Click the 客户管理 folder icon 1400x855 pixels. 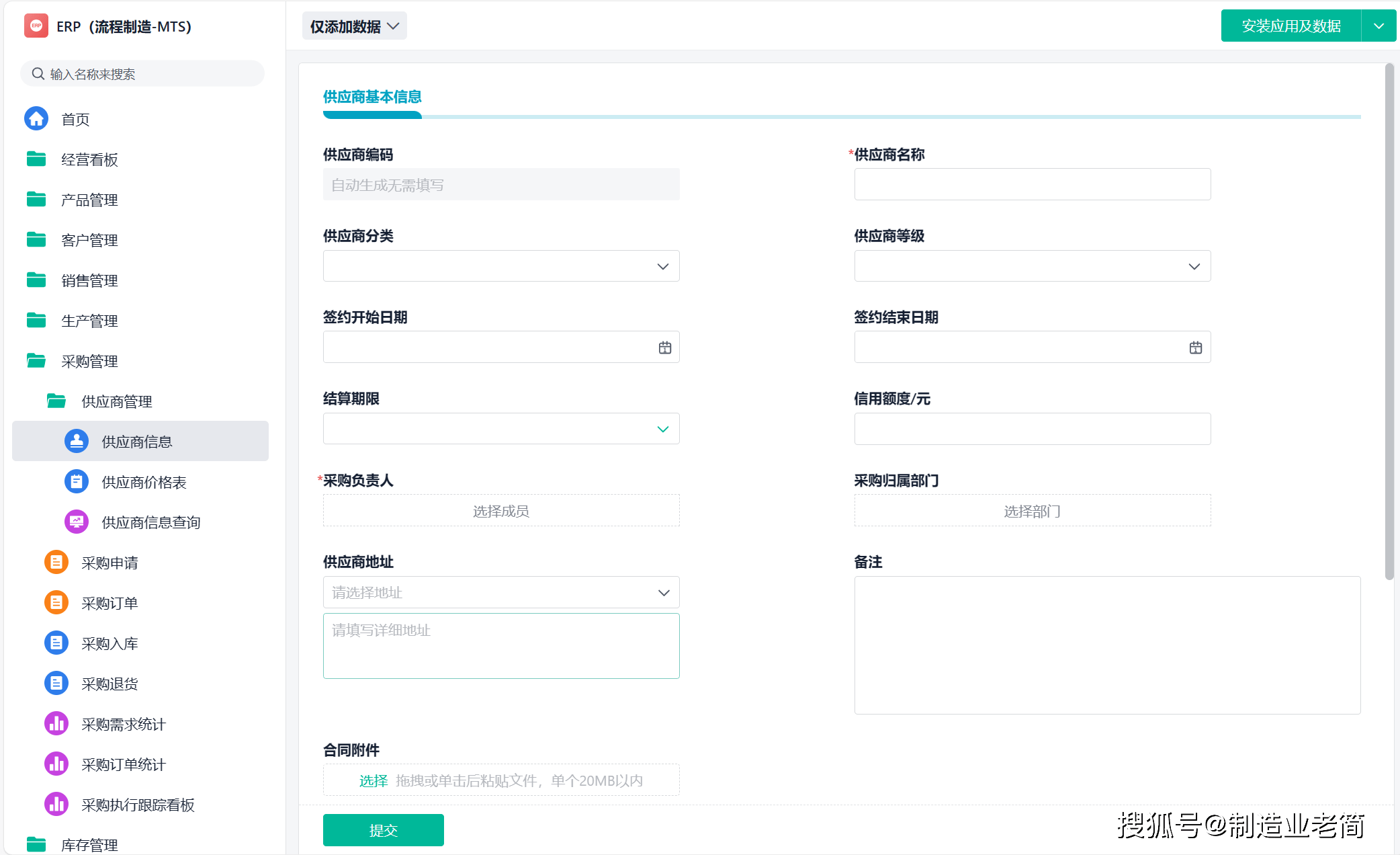[36, 240]
